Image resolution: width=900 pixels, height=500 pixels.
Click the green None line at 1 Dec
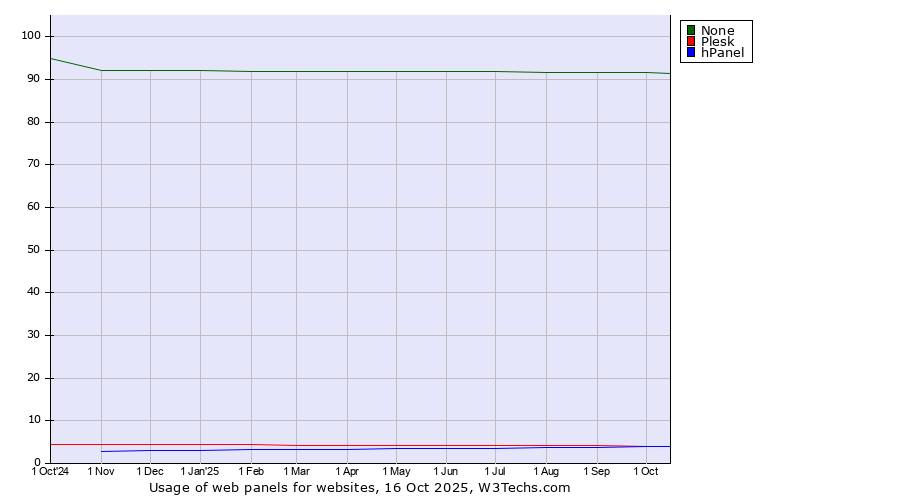(150, 70)
